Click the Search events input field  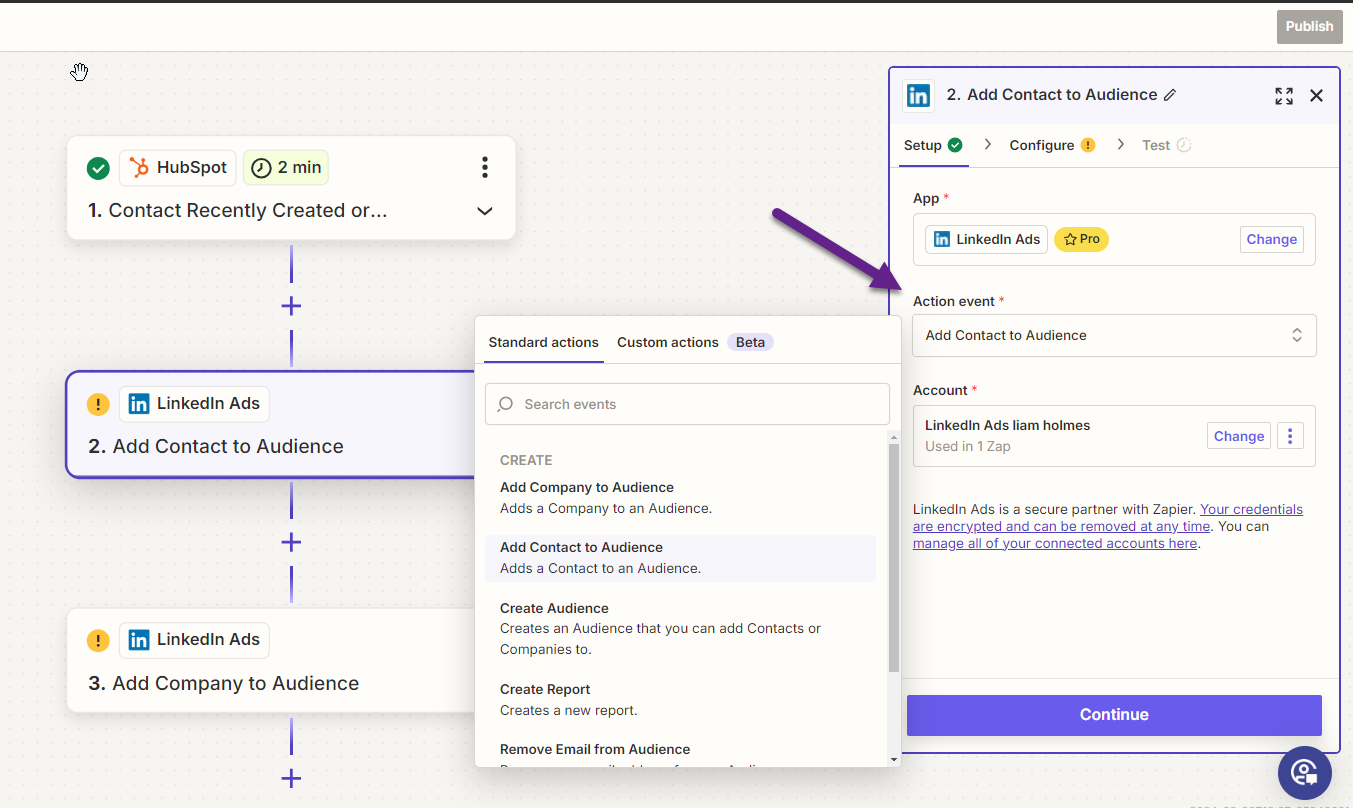pyautogui.click(x=687, y=404)
